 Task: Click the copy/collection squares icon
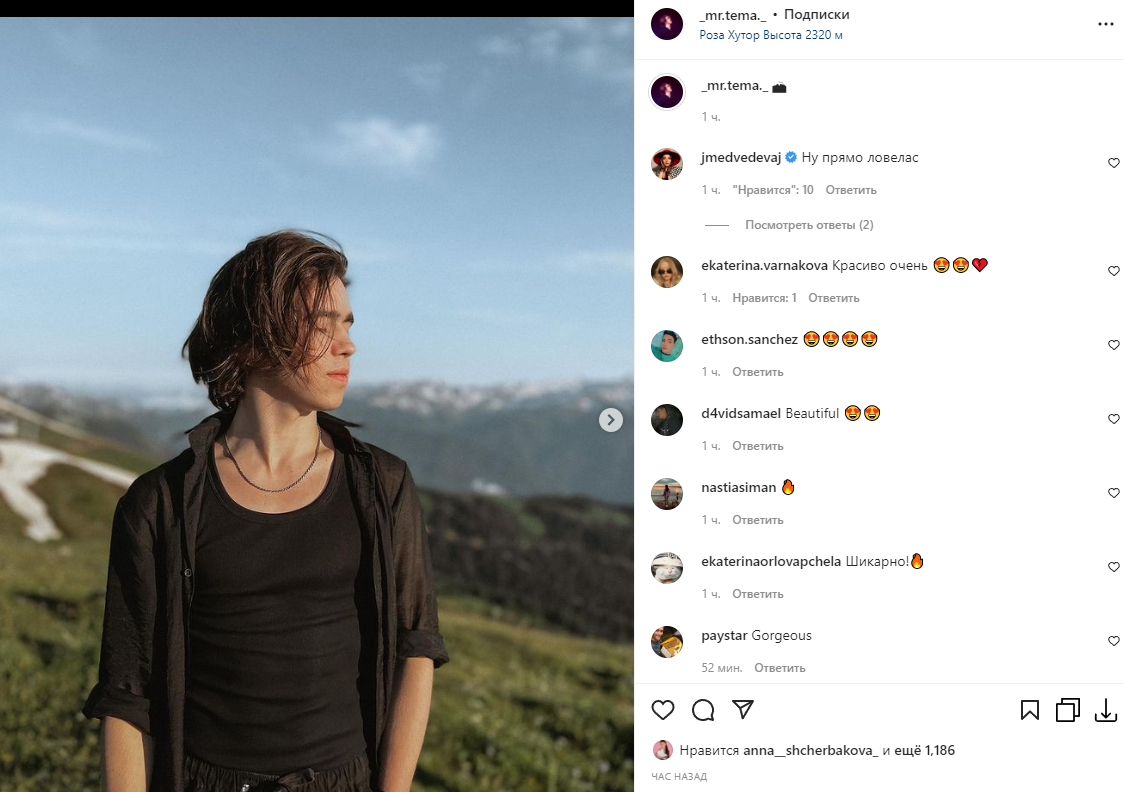tap(1067, 710)
